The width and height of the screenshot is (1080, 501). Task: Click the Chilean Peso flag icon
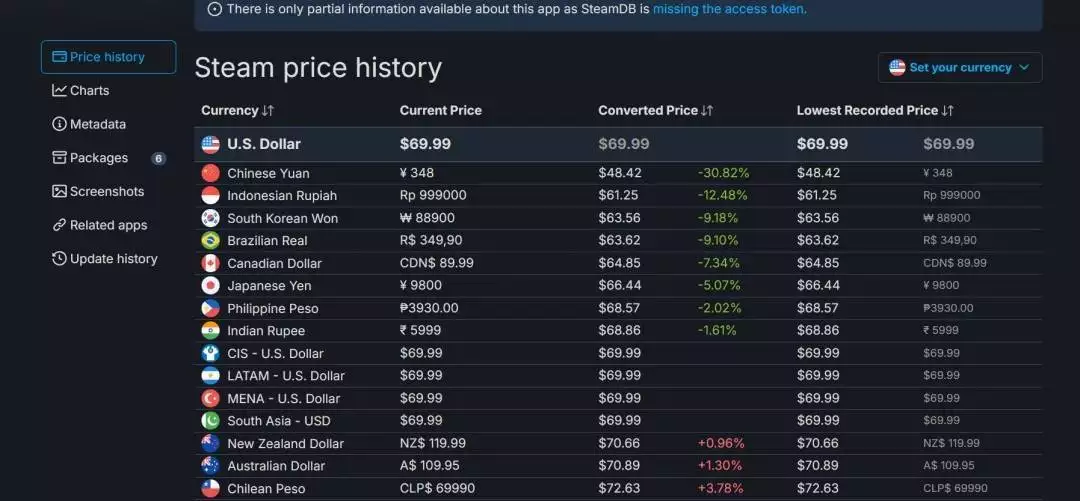pos(210,488)
